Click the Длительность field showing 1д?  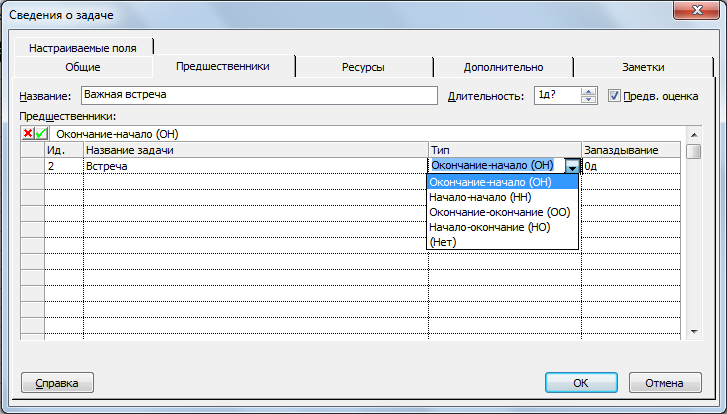coord(558,96)
